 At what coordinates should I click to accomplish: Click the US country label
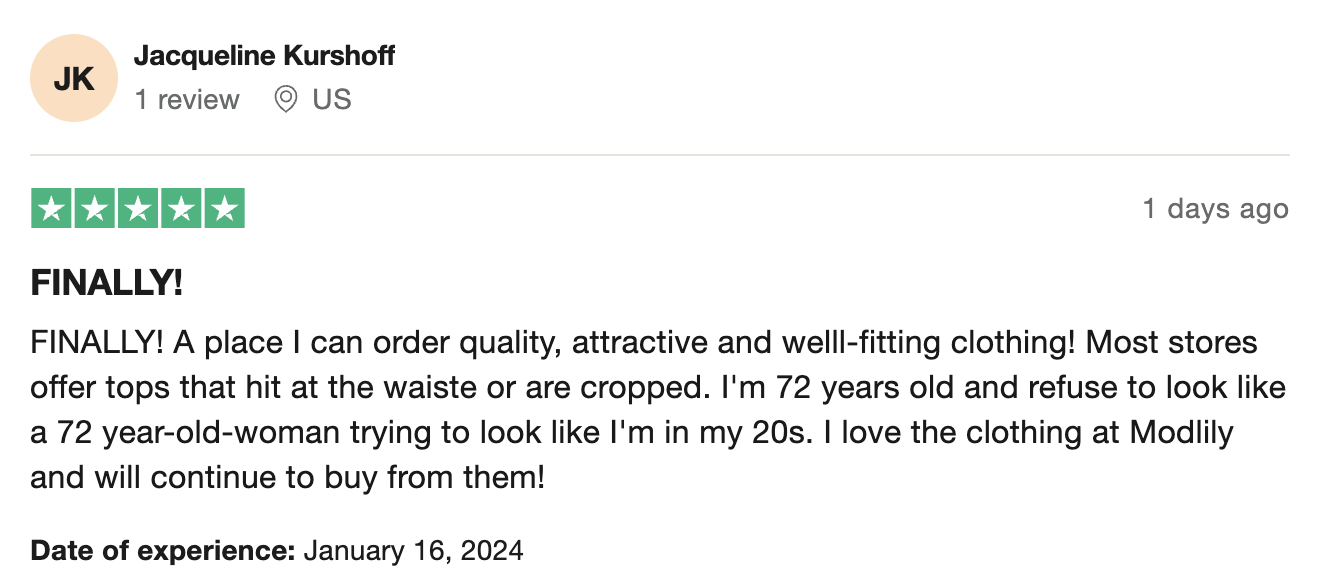pyautogui.click(x=331, y=100)
